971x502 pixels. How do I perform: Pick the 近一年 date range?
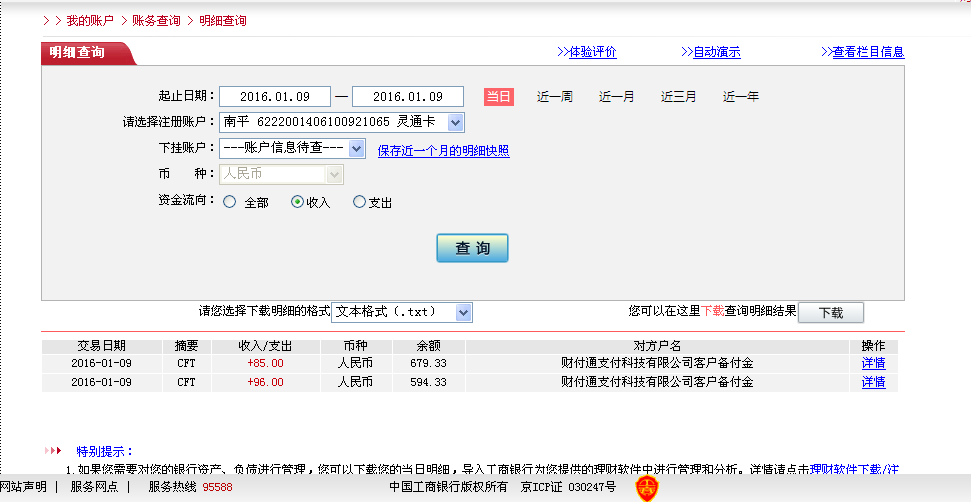(x=740, y=97)
